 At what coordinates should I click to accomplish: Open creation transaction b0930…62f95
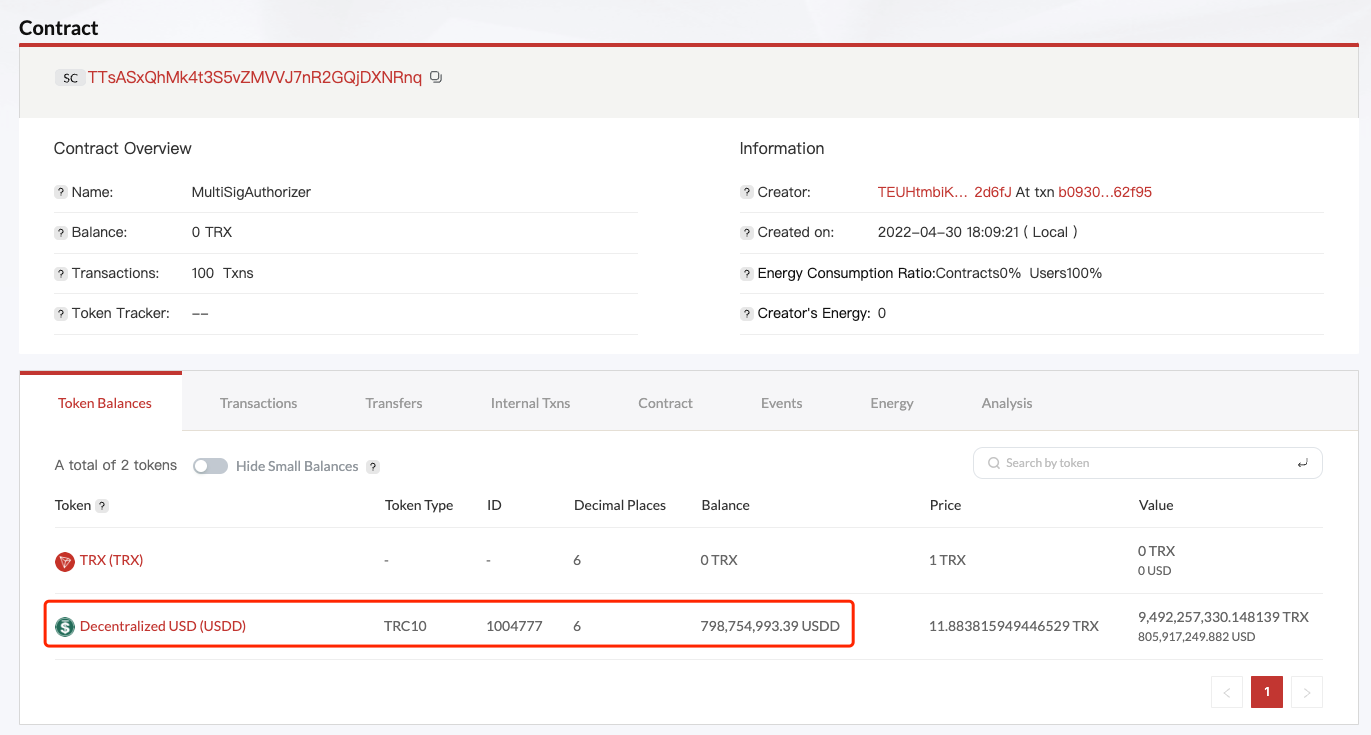pyautogui.click(x=1105, y=192)
